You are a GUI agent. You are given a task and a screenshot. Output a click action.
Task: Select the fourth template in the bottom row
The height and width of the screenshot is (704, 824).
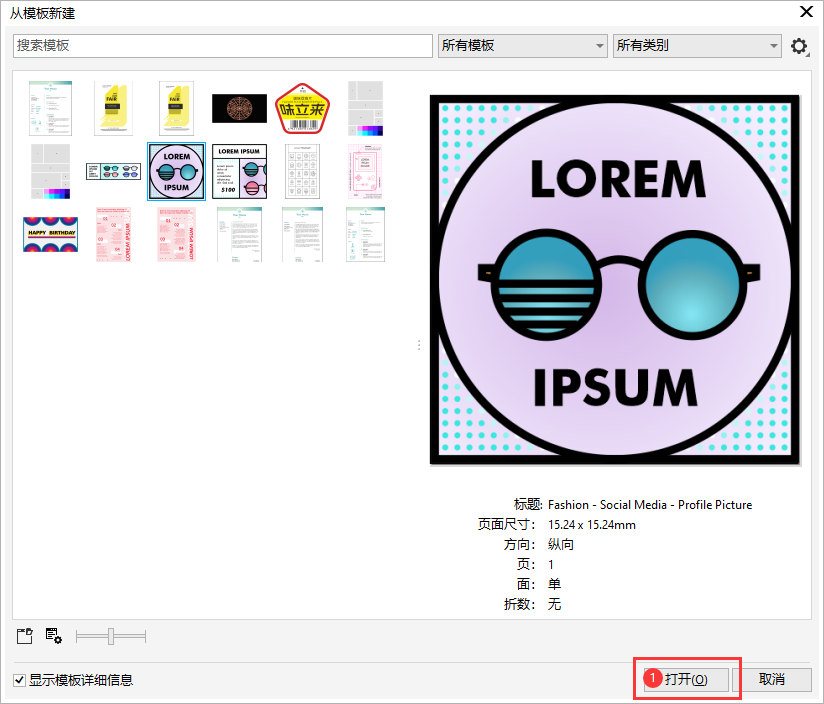pos(239,234)
